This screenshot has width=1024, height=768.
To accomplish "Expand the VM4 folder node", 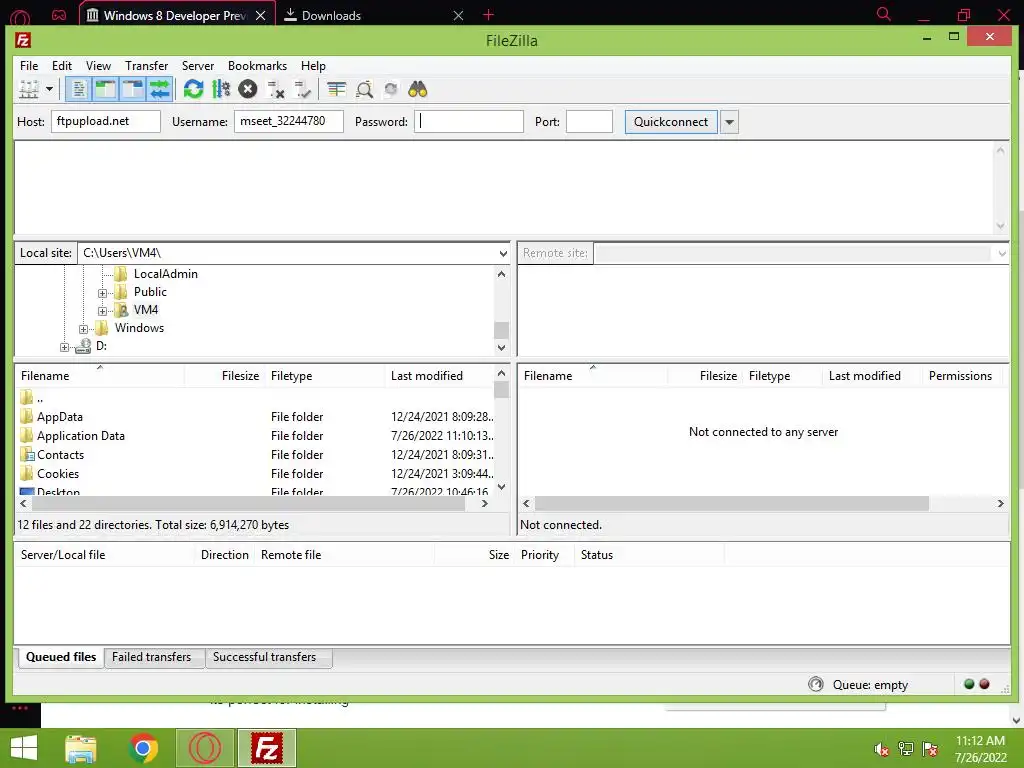I will (x=102, y=311).
